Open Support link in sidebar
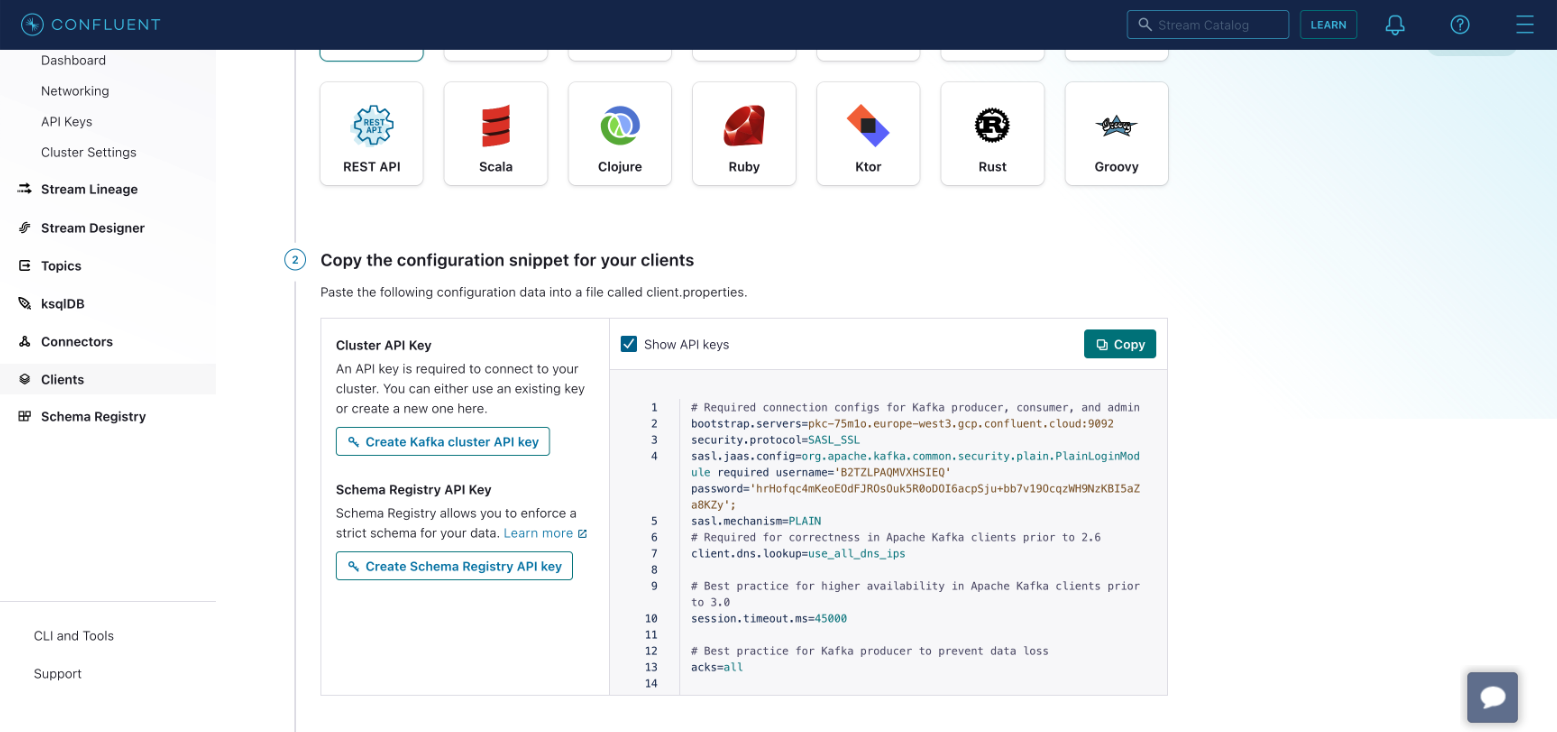 (58, 674)
